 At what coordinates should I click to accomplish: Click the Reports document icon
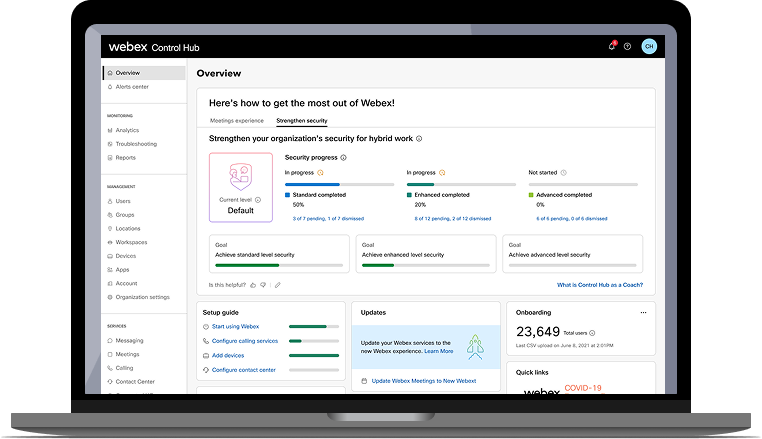tap(110, 158)
